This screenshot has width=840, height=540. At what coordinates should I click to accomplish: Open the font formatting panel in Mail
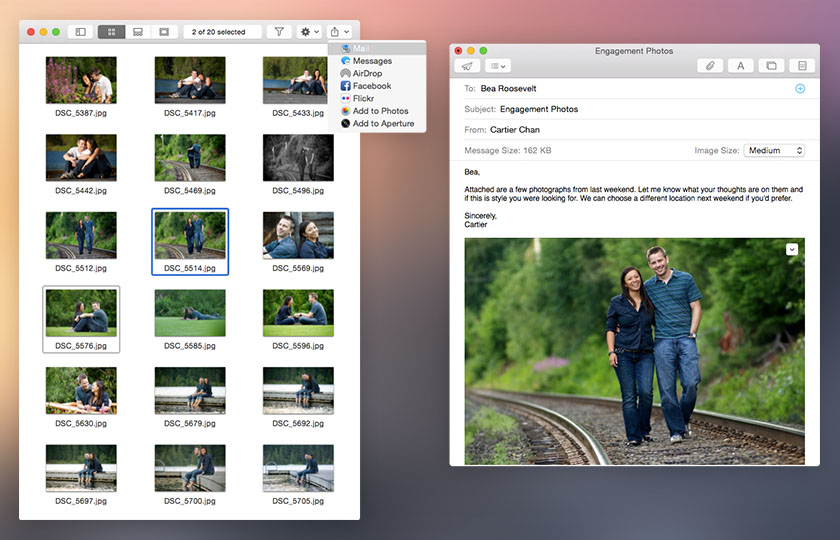pos(740,66)
